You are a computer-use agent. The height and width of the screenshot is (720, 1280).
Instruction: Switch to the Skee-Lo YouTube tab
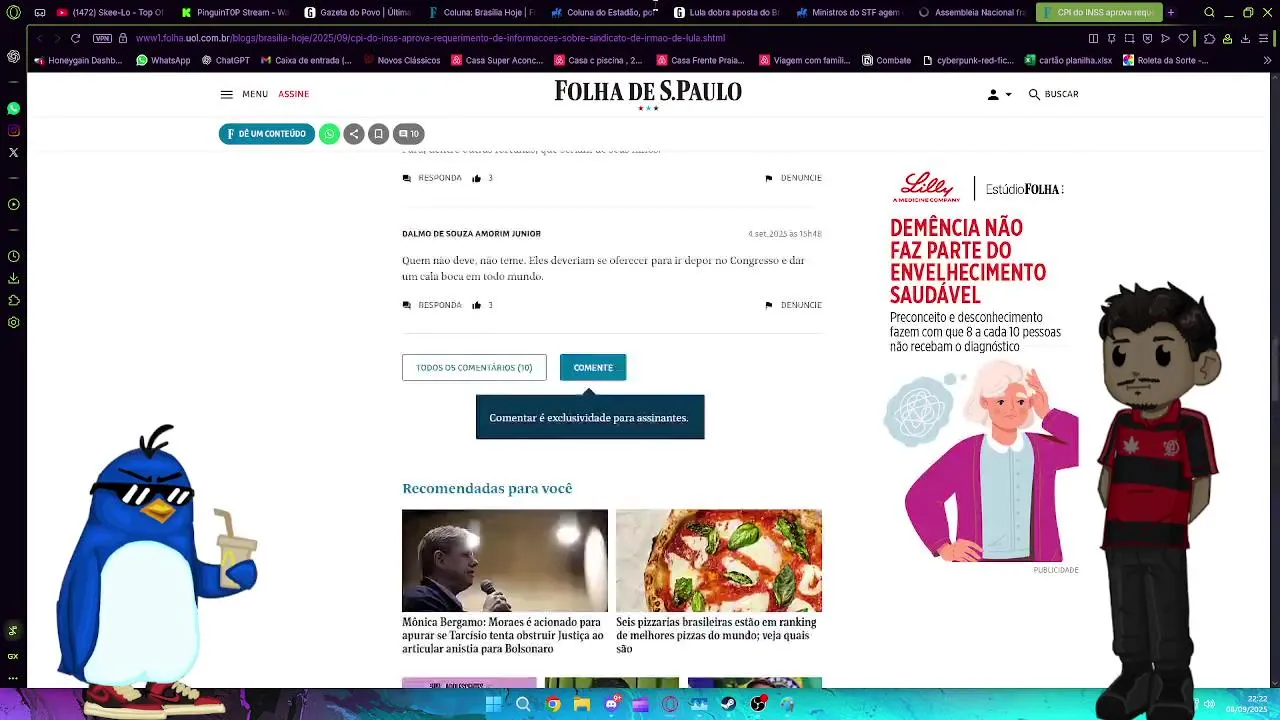(x=110, y=13)
